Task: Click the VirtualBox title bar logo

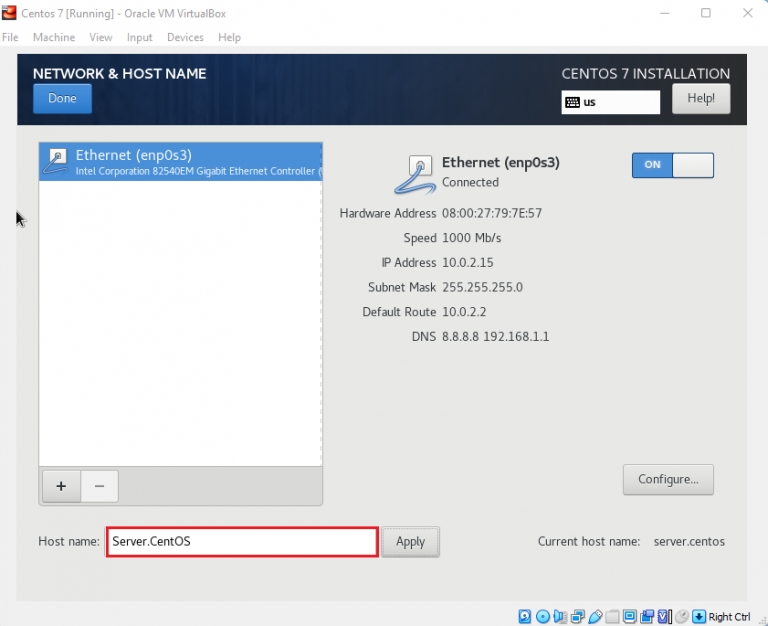Action: click(9, 13)
